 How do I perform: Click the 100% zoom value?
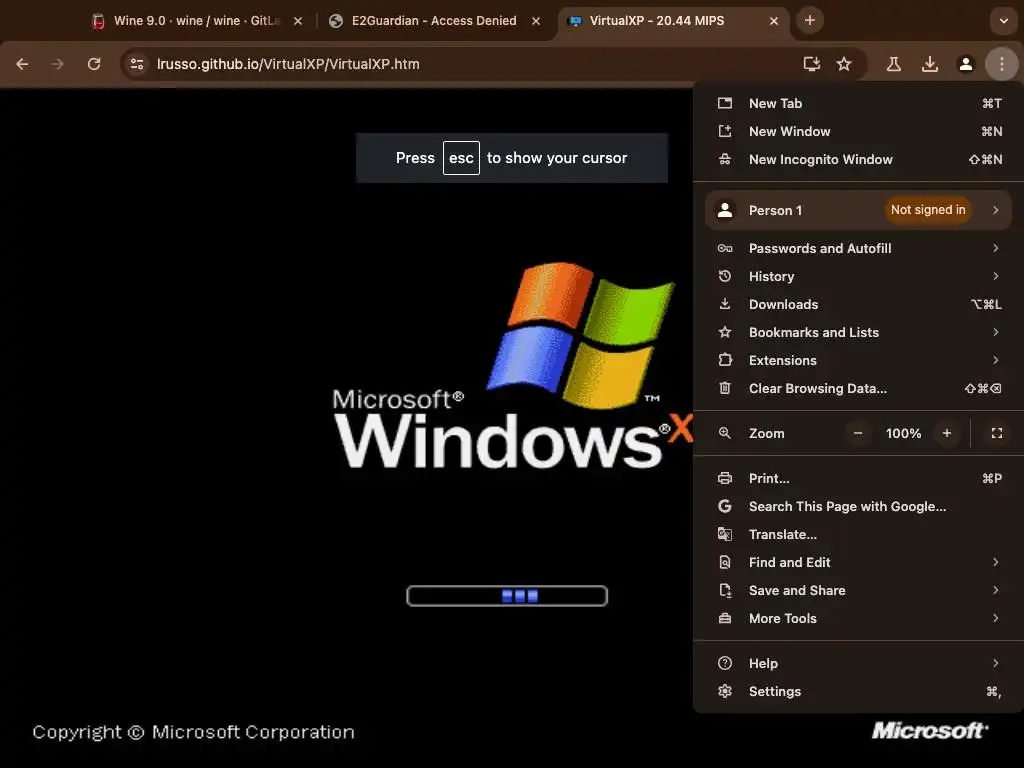point(903,434)
